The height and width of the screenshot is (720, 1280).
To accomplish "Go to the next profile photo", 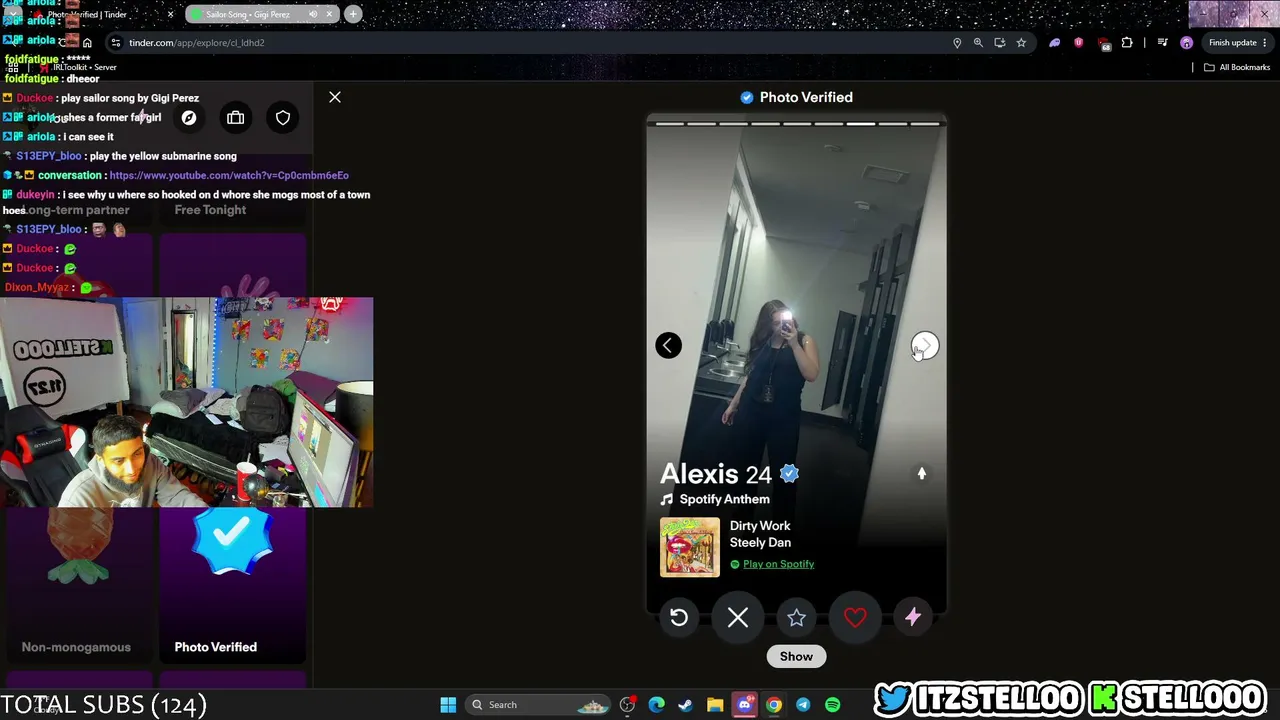I will click(x=925, y=346).
